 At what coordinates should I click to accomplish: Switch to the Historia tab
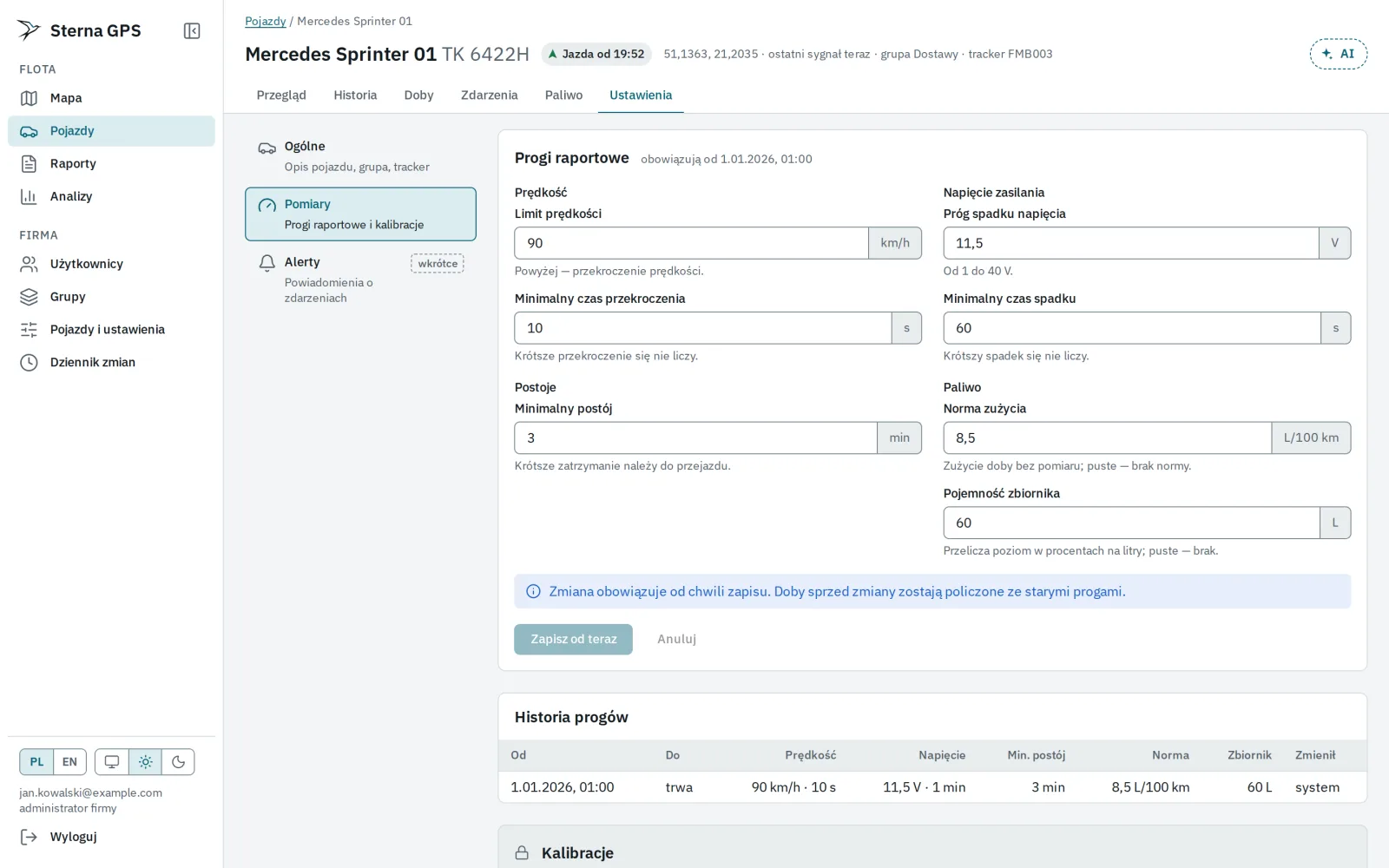[x=355, y=95]
